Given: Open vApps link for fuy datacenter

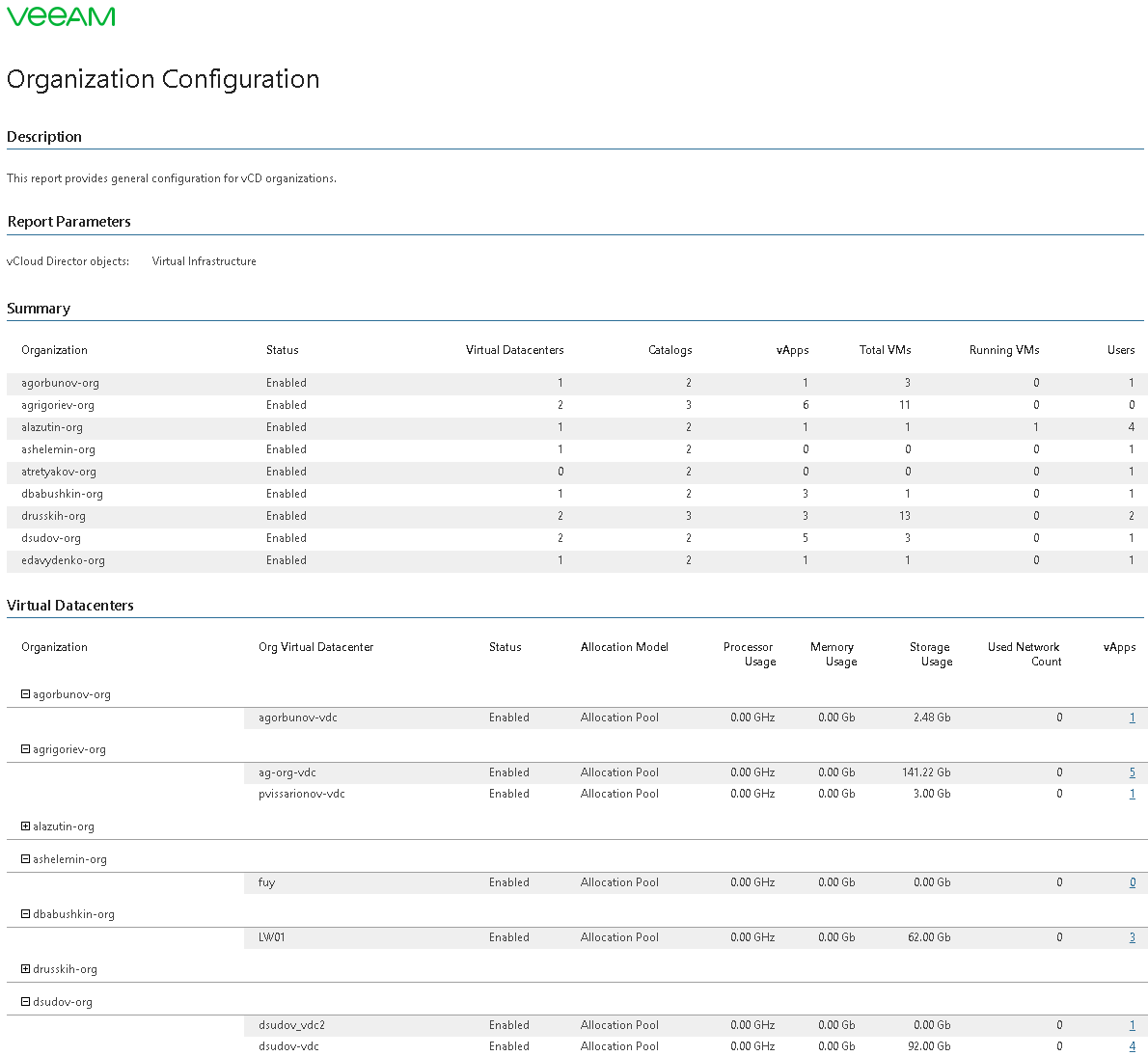Looking at the screenshot, I should click(1132, 882).
